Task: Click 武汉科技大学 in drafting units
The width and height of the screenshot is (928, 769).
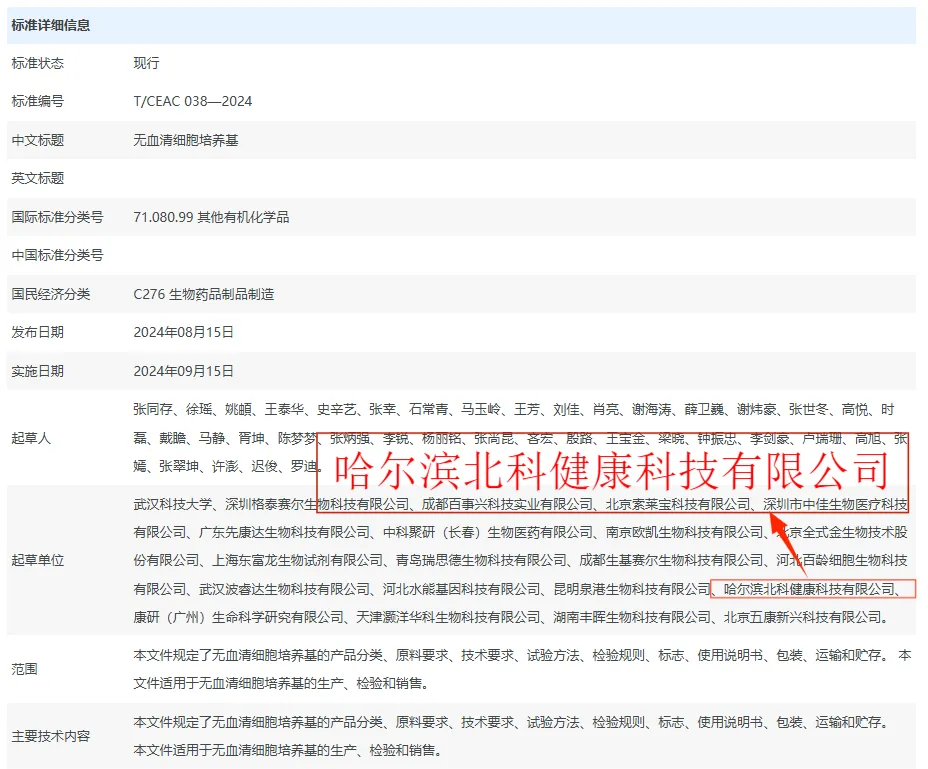Action: click(172, 504)
